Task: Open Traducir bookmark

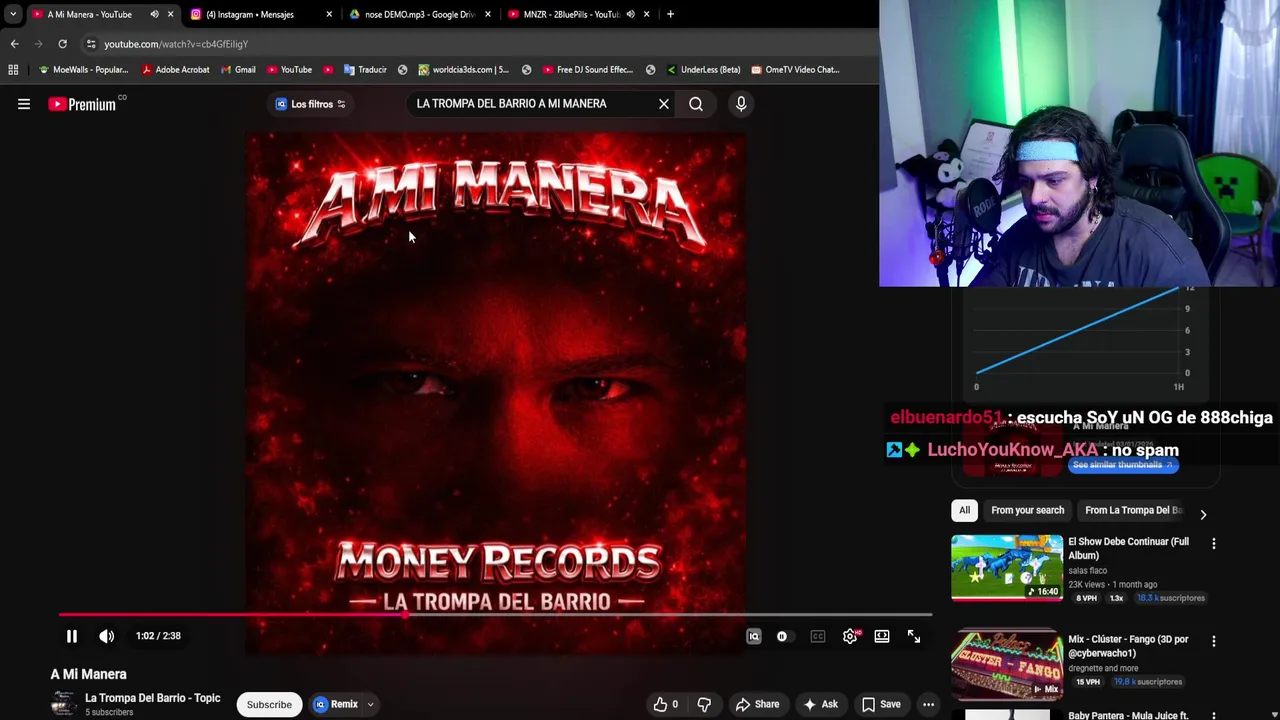Action: click(x=365, y=70)
